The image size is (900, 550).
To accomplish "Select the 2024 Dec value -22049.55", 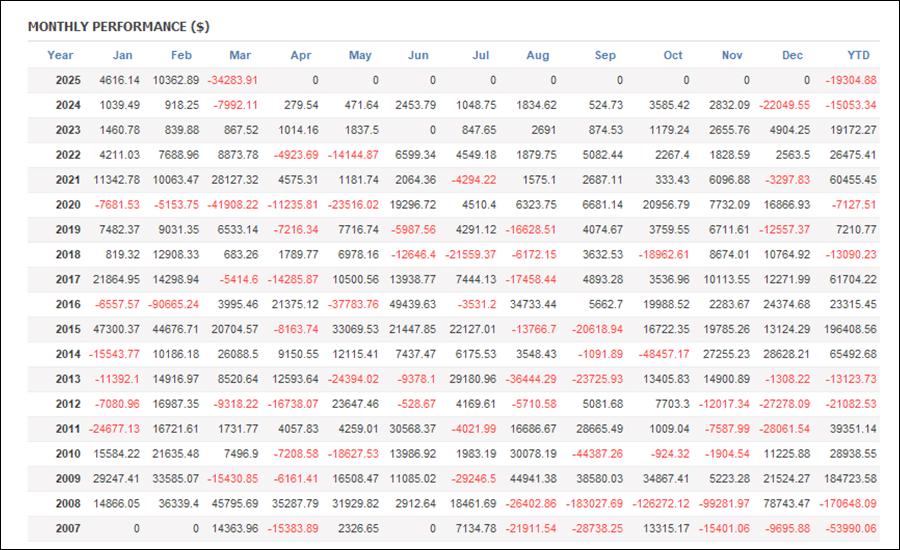I will [784, 105].
